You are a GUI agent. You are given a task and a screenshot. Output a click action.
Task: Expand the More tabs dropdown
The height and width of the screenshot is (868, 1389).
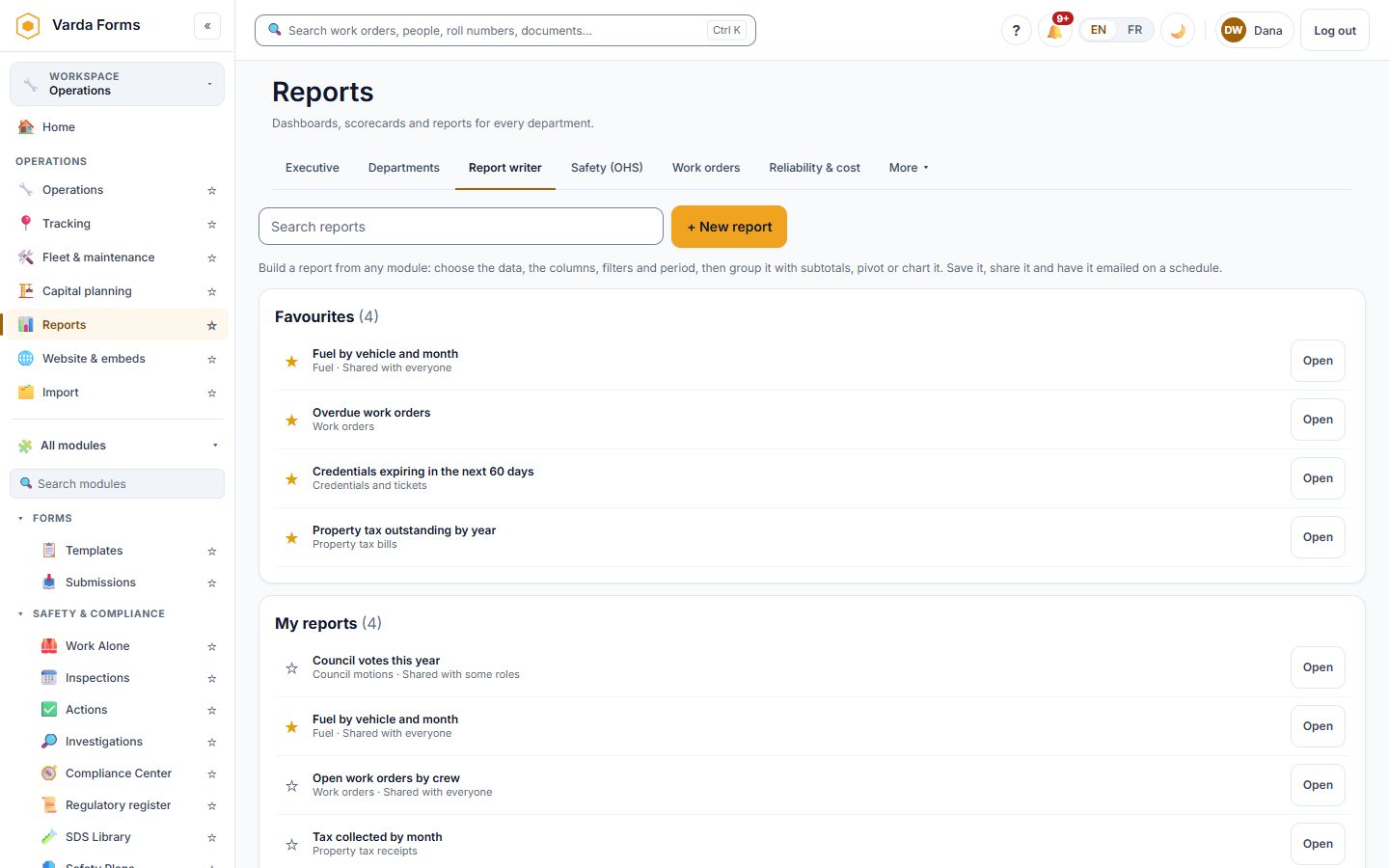tap(909, 168)
